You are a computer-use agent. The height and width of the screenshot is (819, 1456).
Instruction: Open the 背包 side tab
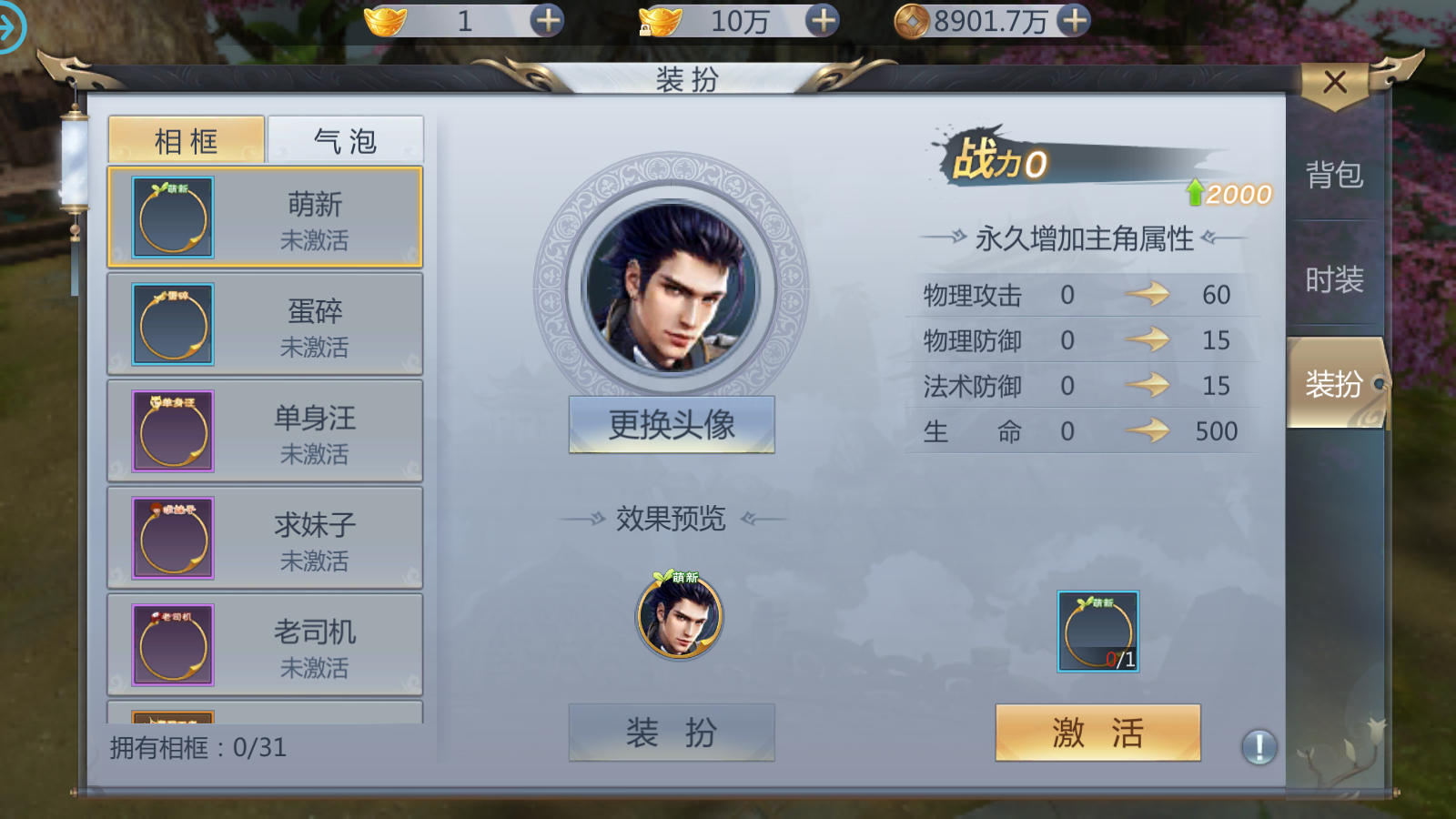(1334, 174)
